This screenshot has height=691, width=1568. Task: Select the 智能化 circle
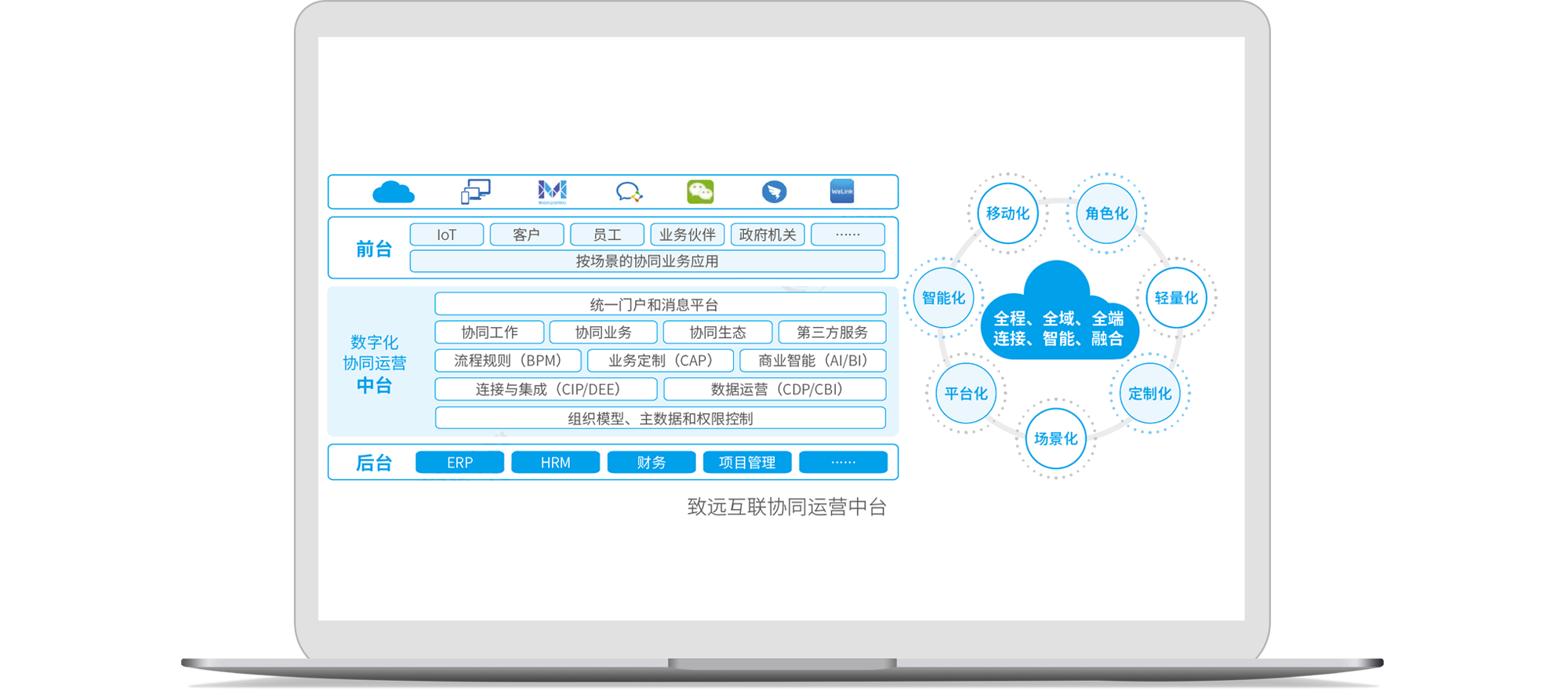[x=943, y=298]
